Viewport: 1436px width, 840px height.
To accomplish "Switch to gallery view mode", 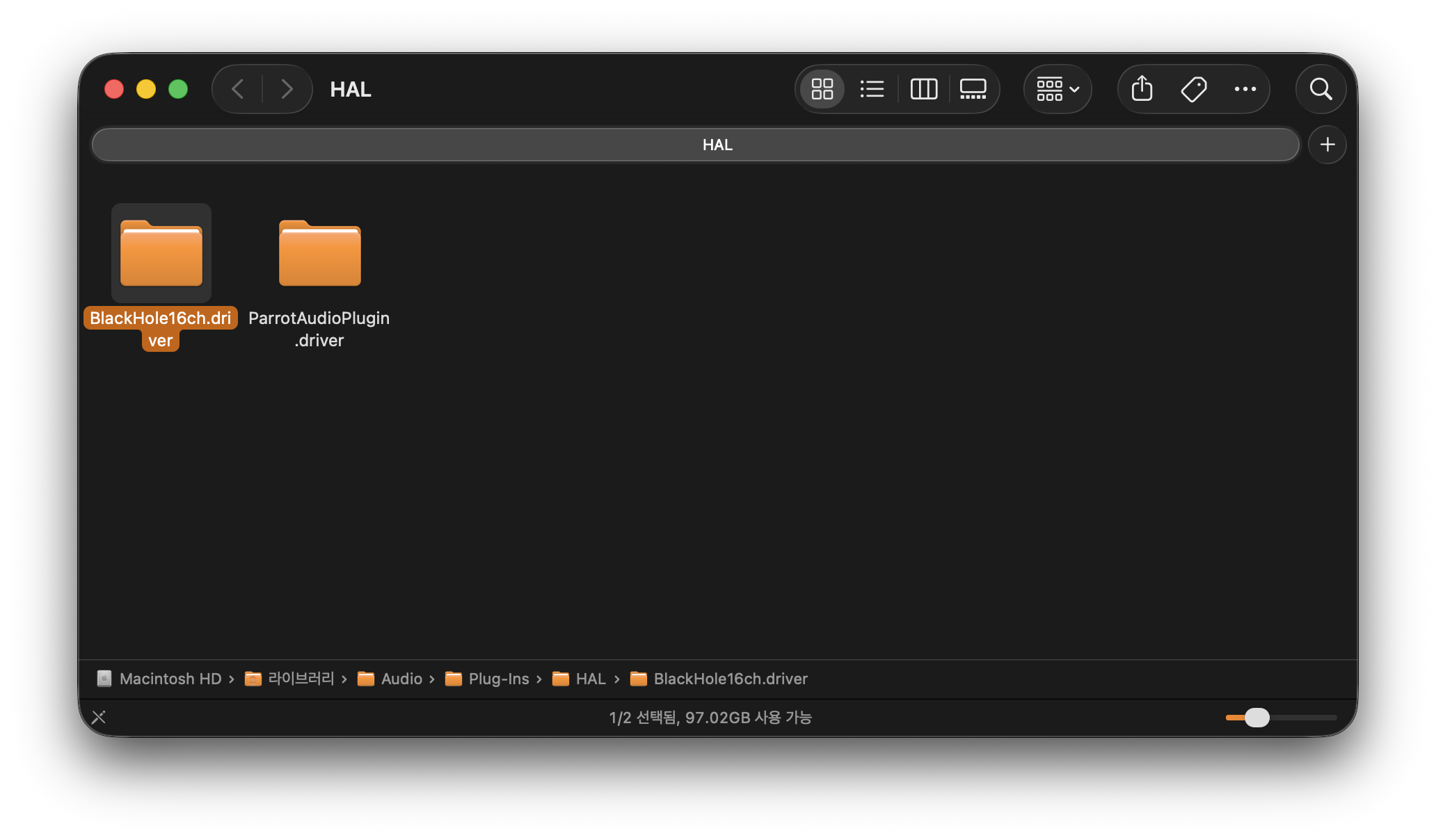I will point(973,89).
